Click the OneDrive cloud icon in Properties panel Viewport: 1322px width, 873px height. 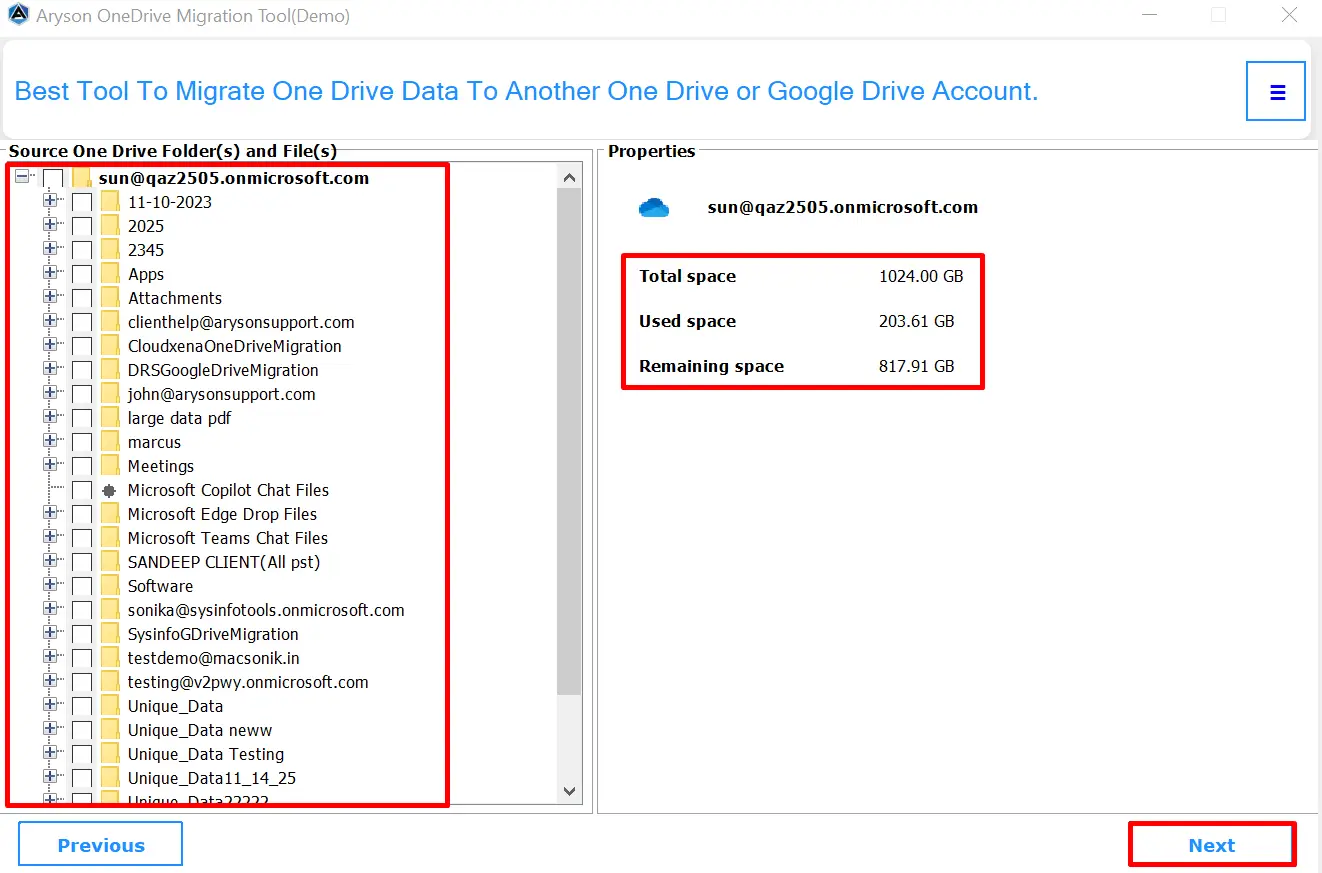tap(654, 207)
